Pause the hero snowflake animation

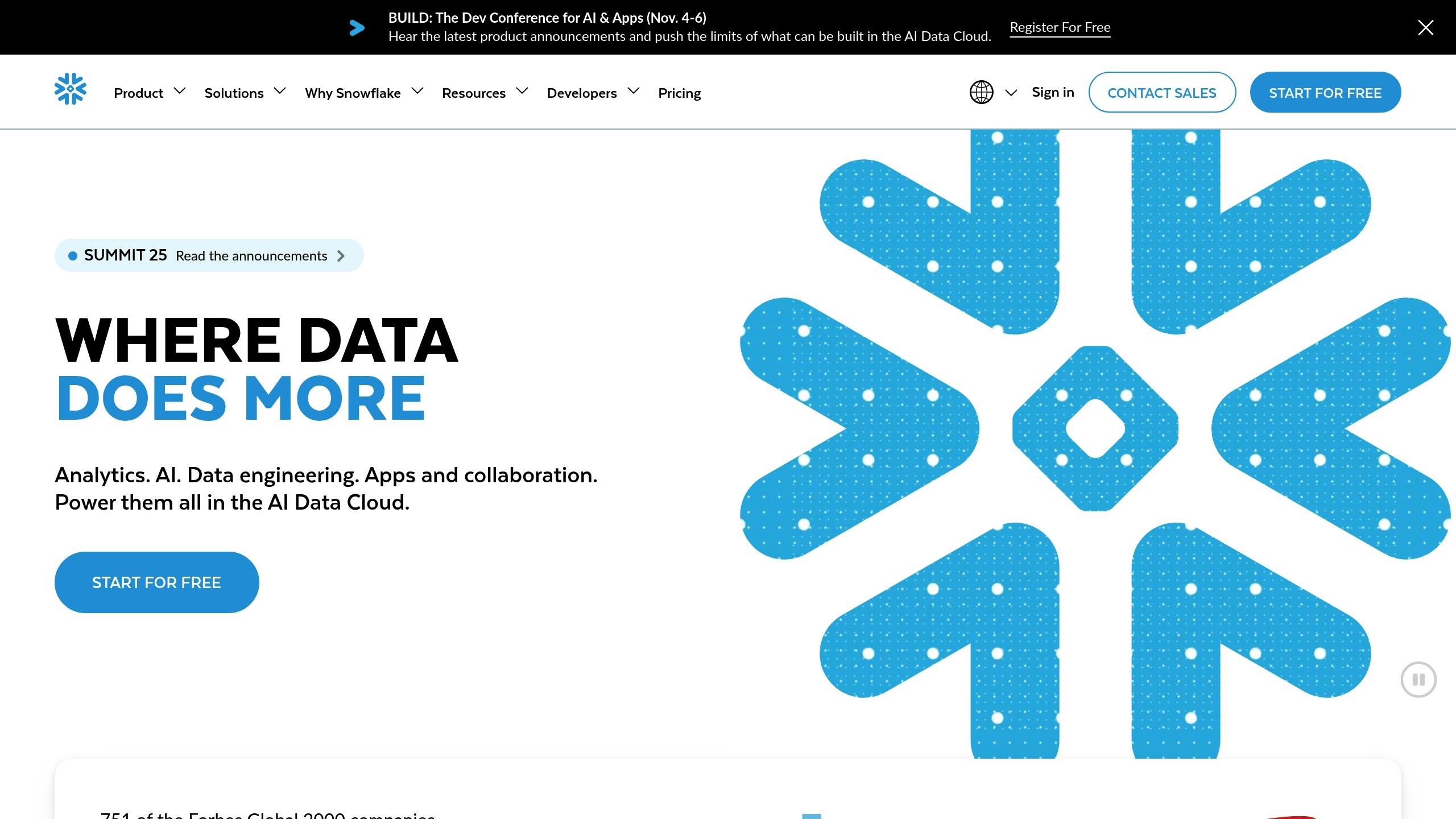point(1418,680)
